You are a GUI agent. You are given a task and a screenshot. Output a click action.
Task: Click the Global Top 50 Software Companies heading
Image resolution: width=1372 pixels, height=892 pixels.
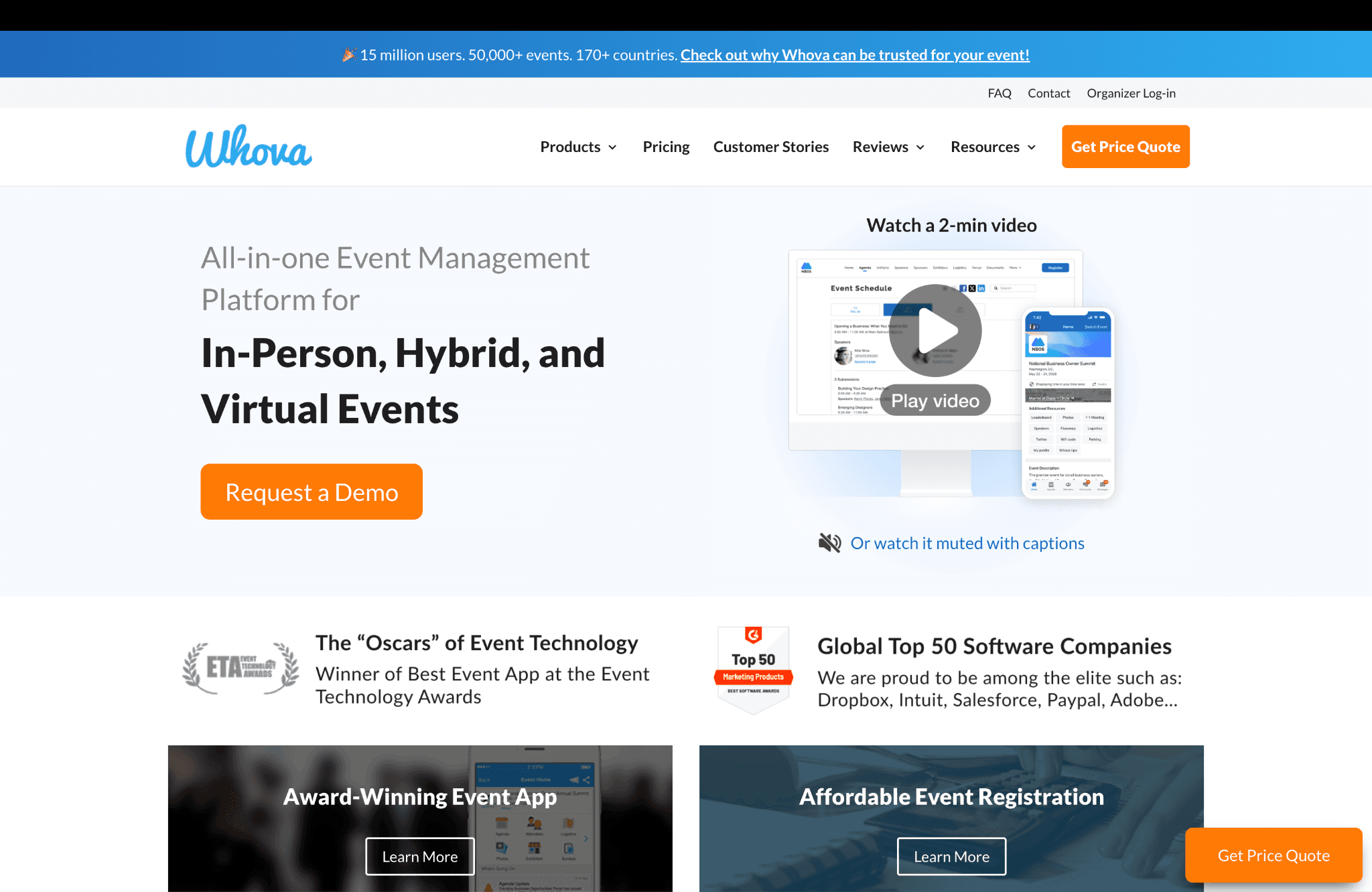pyautogui.click(x=994, y=646)
